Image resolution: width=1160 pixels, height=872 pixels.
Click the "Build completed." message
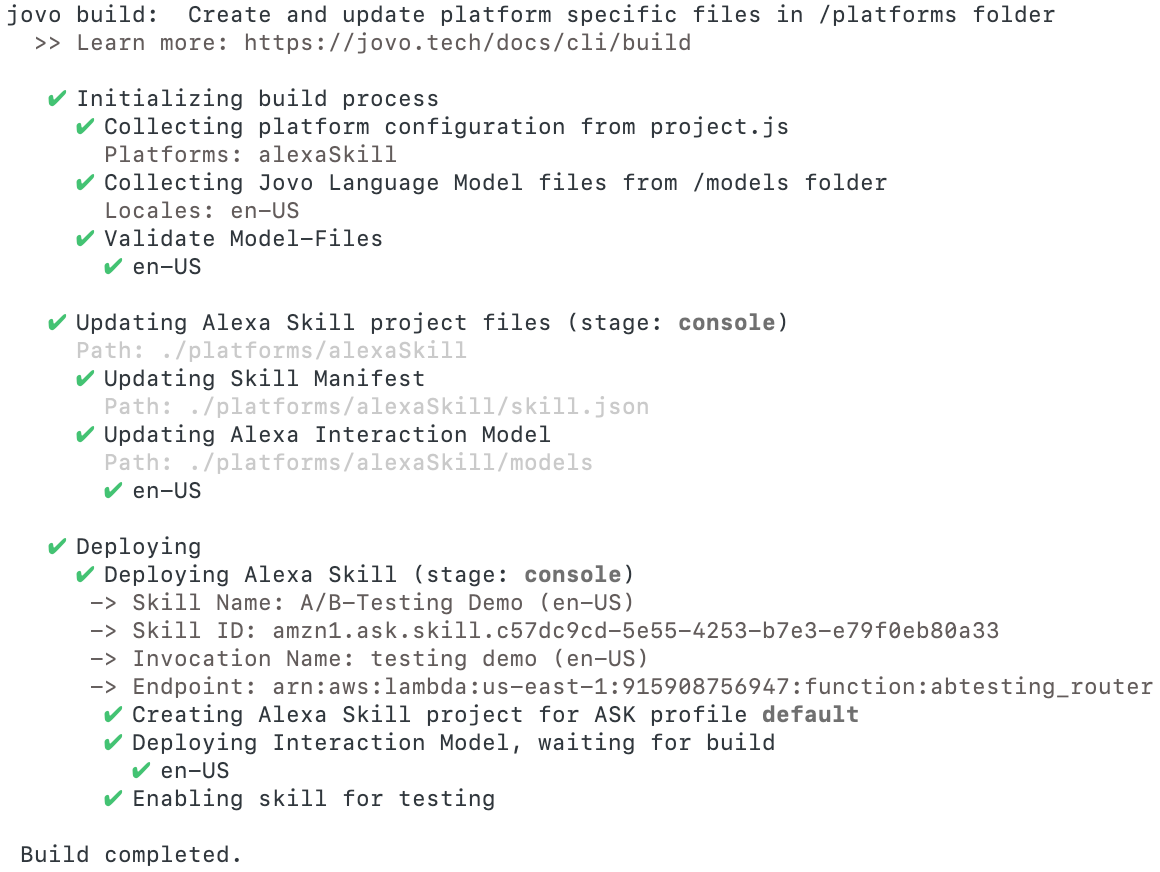pyautogui.click(x=131, y=855)
